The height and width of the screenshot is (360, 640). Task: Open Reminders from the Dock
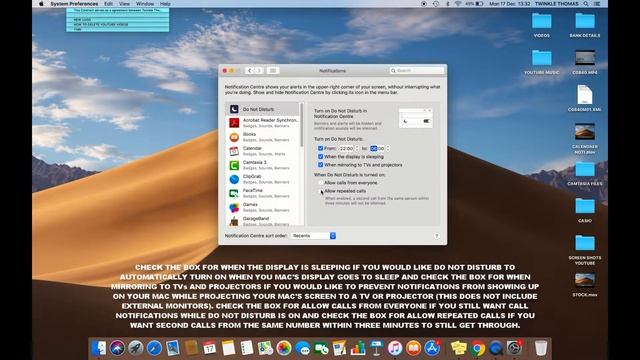(247, 348)
